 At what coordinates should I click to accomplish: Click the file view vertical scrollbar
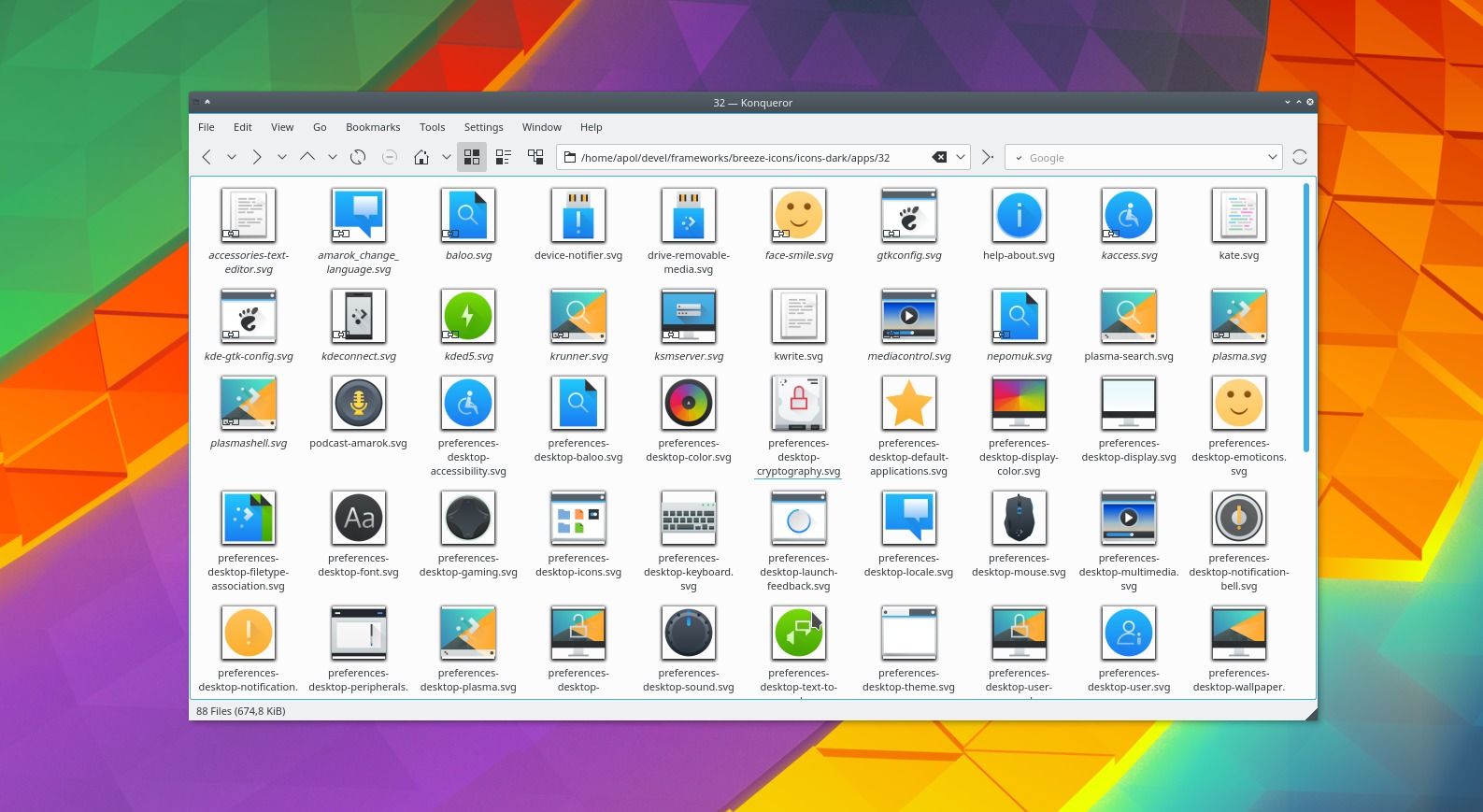[x=1305, y=318]
